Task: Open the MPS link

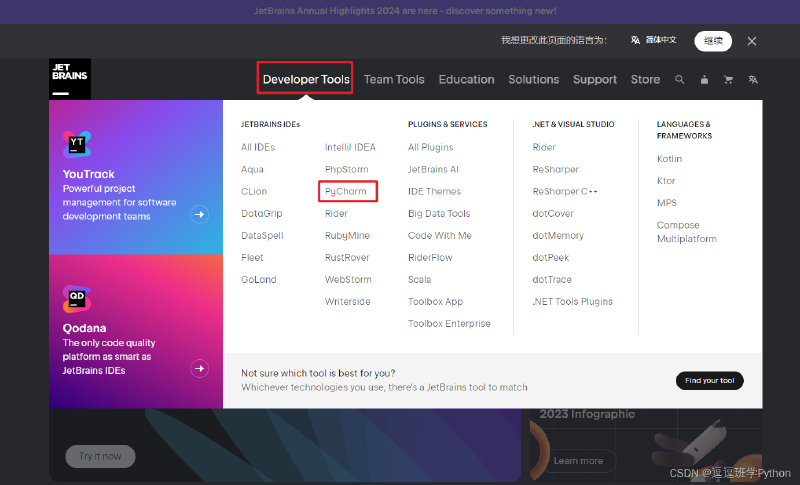Action: [x=666, y=202]
